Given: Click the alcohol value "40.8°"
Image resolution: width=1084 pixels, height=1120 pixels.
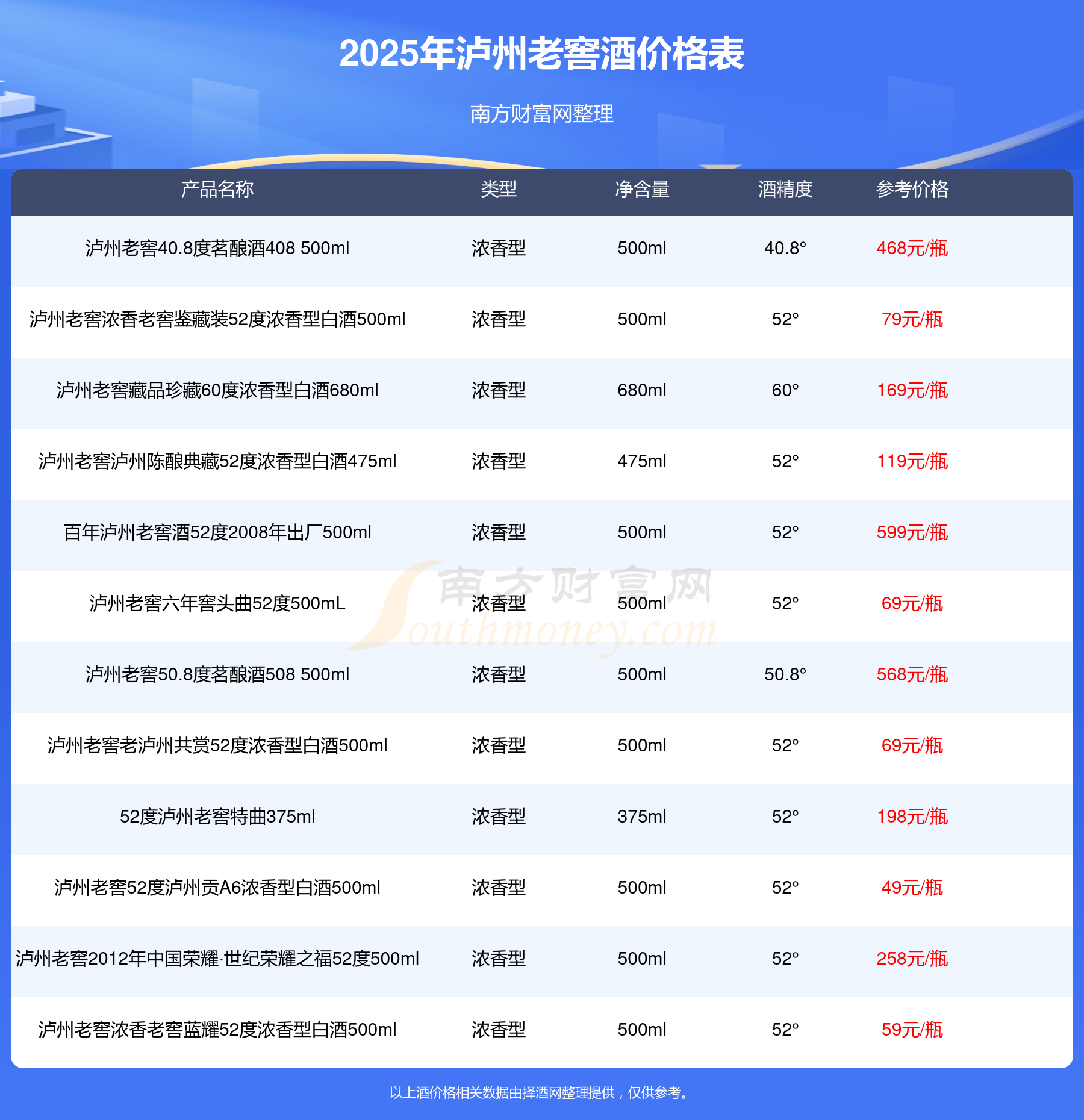Looking at the screenshot, I should 785,248.
